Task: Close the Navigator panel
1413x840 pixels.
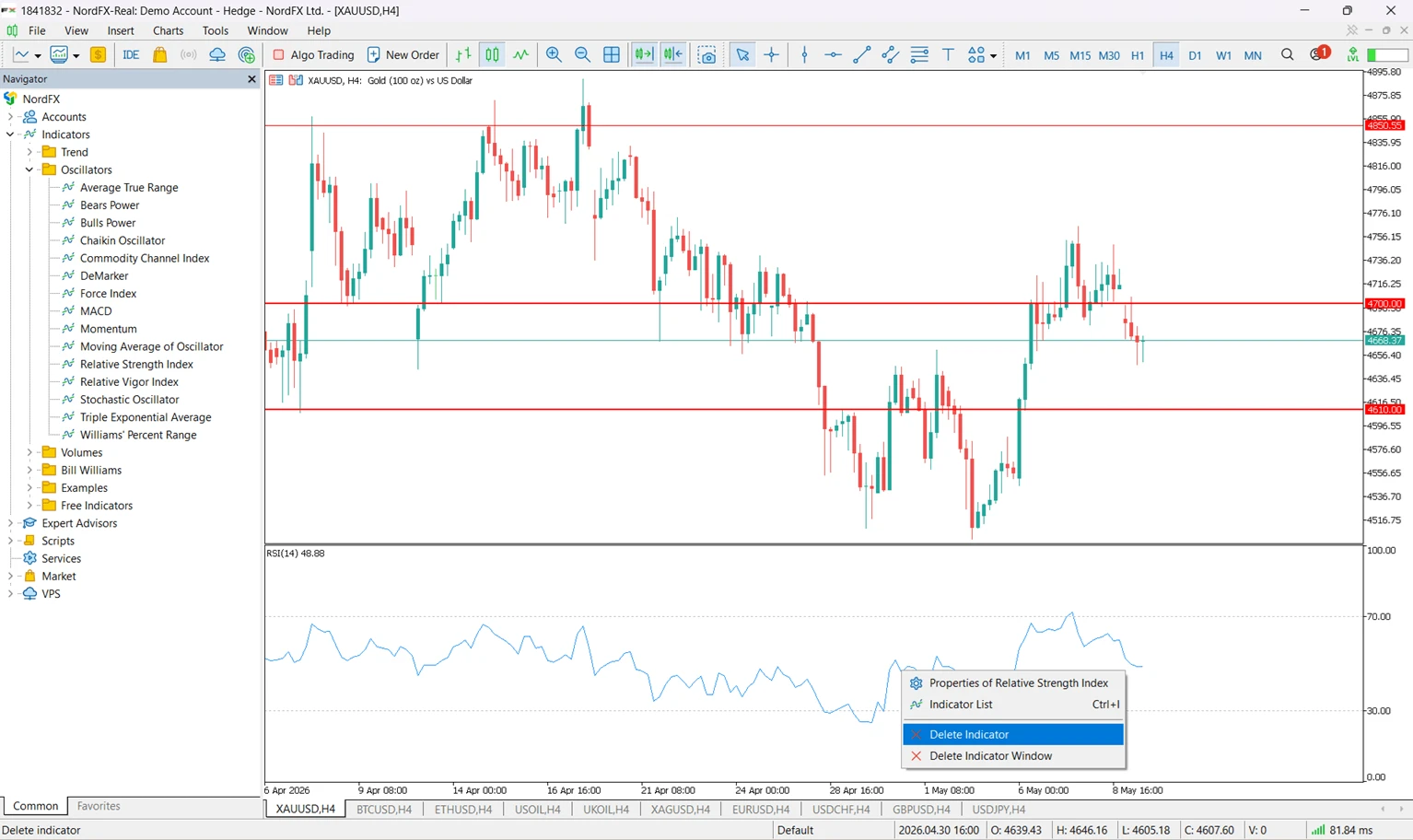Action: [251, 79]
